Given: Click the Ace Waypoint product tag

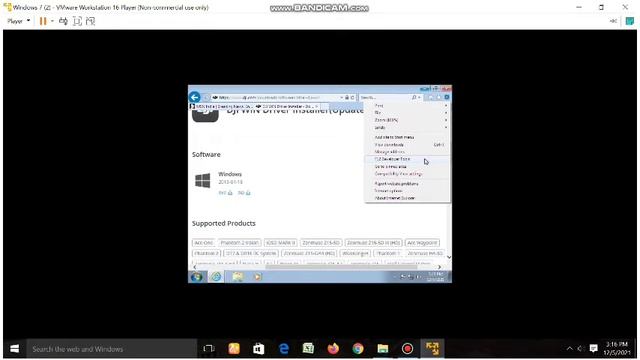Looking at the screenshot, I should tap(422, 243).
